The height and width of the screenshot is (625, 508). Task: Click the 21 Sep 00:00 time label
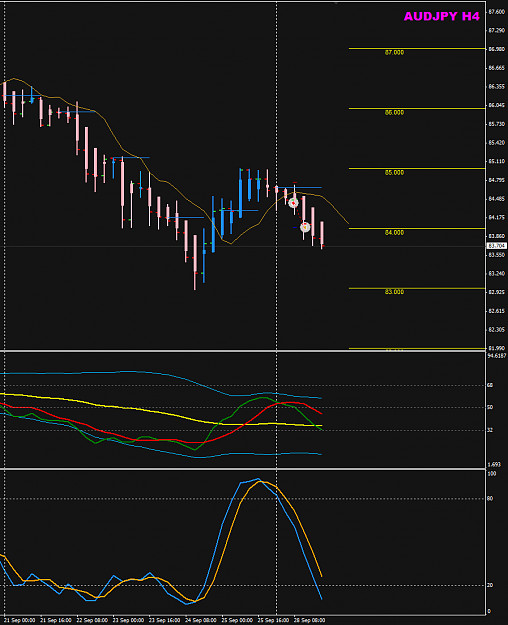[20, 621]
